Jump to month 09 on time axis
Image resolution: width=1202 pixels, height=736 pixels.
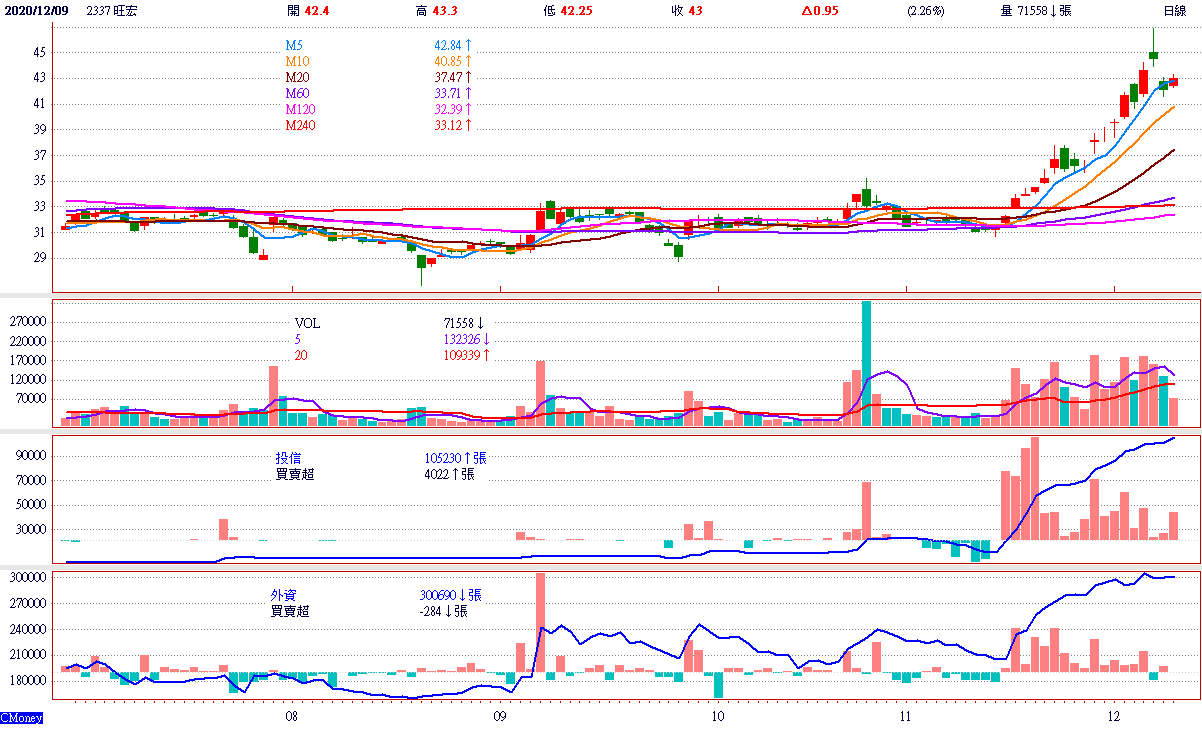point(500,717)
